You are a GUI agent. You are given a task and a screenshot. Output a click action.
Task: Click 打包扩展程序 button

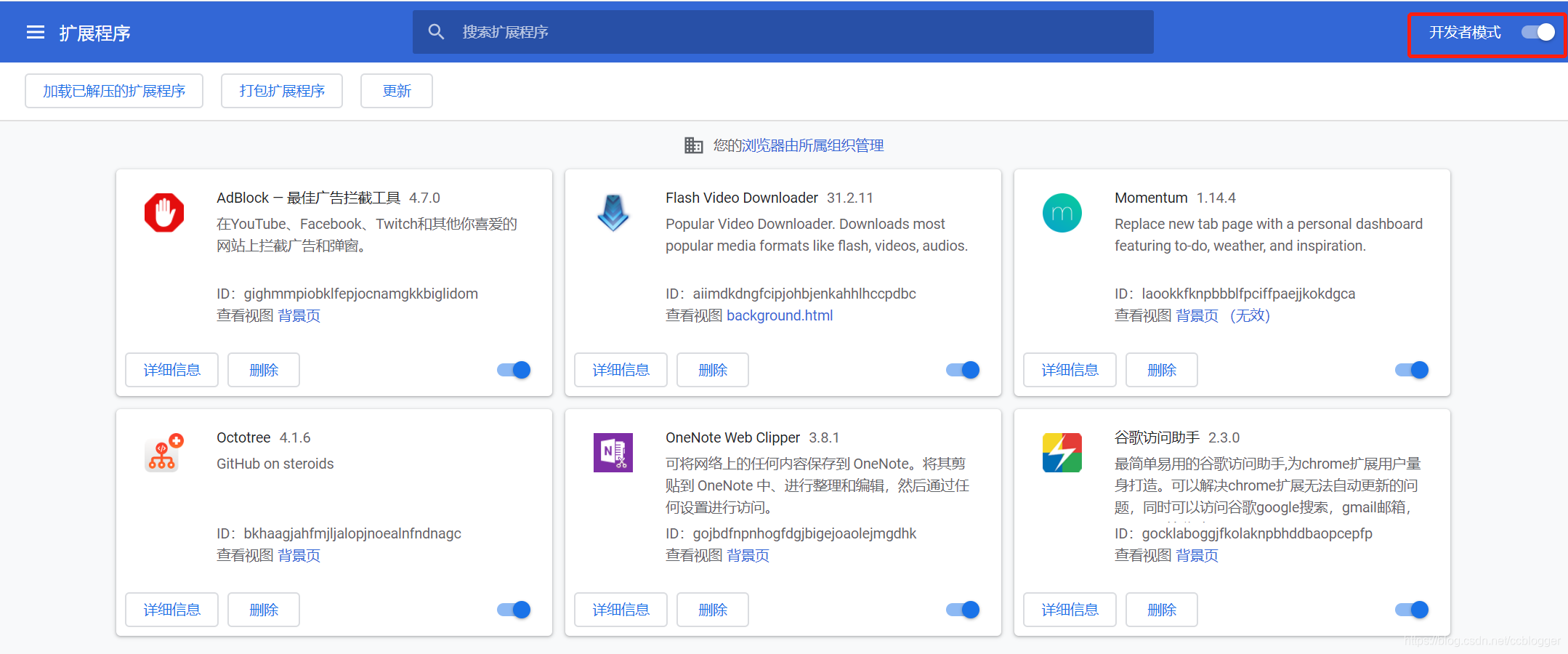tap(282, 91)
